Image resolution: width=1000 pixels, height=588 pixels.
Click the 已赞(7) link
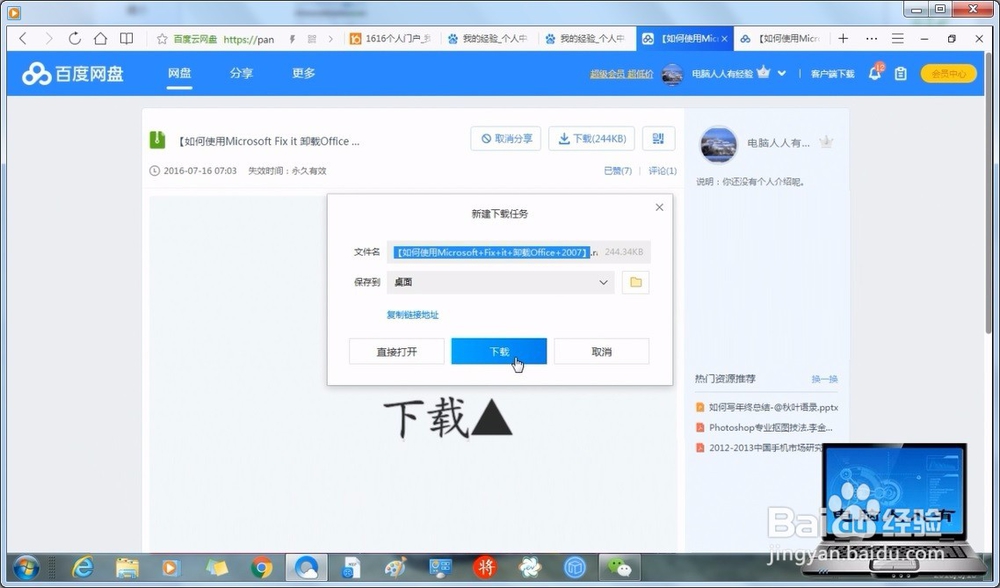click(617, 171)
